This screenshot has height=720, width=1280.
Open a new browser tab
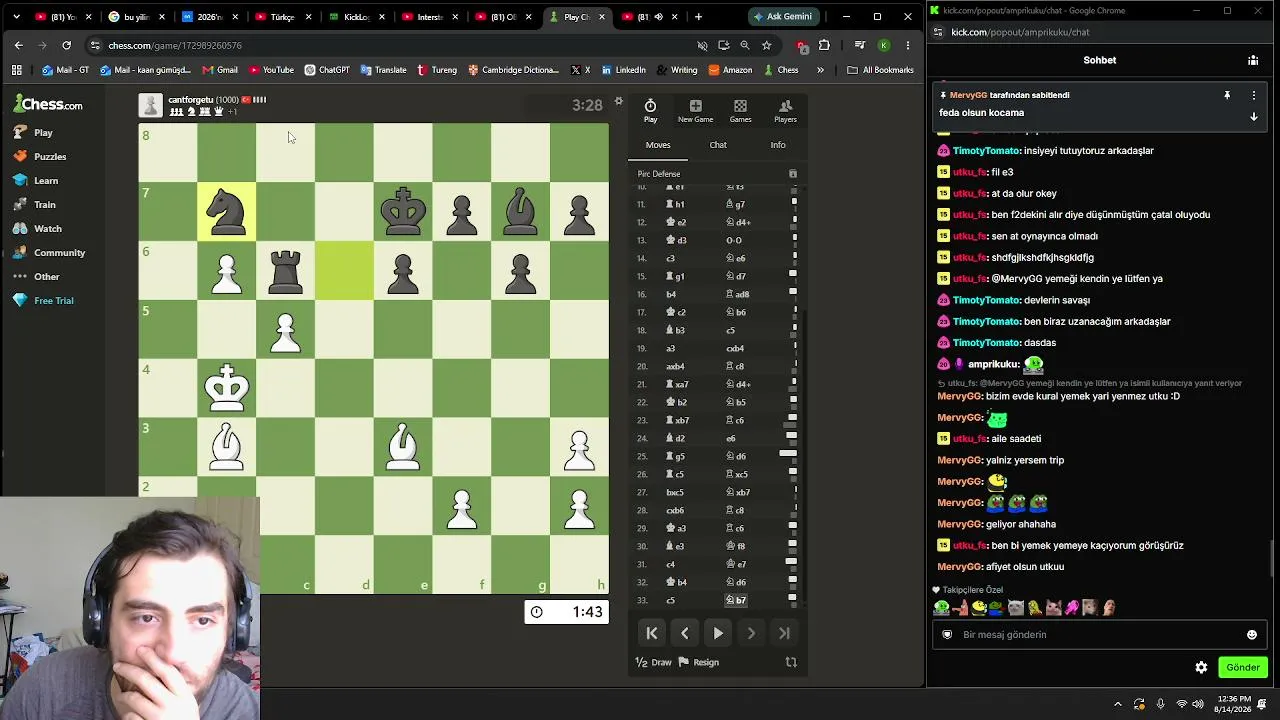pos(698,16)
